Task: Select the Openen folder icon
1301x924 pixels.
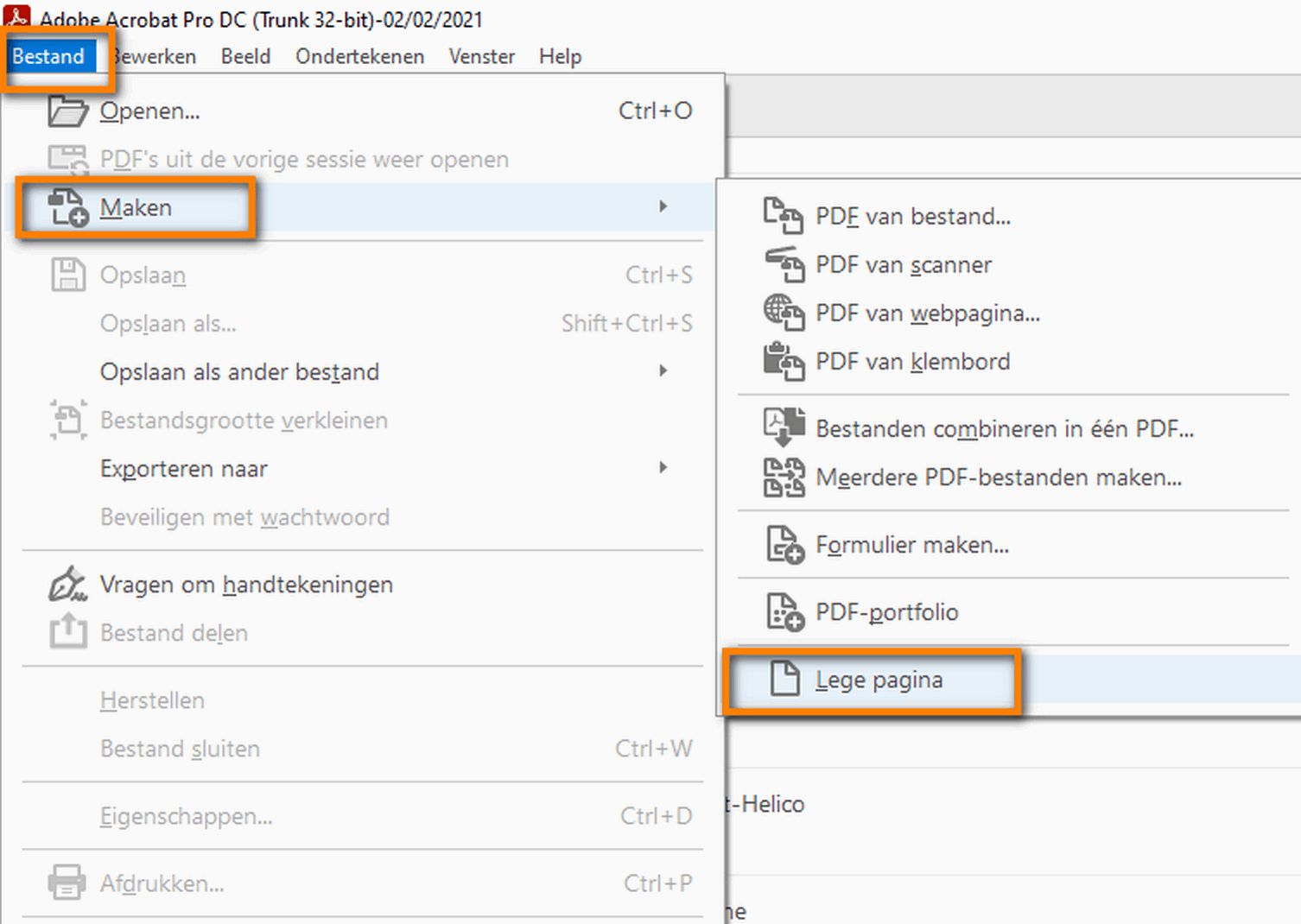Action: 67,111
